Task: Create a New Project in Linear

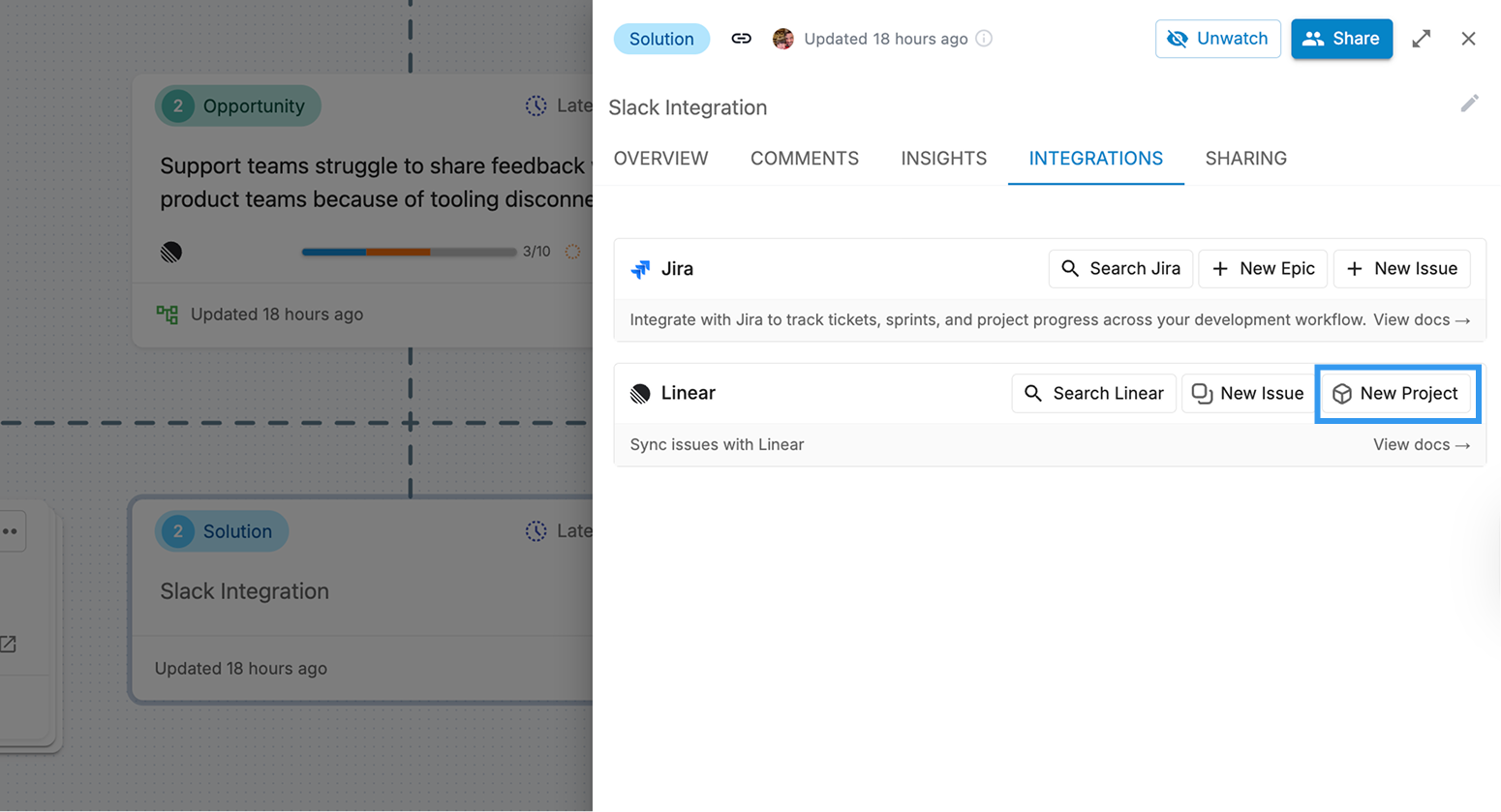Action: (x=1396, y=394)
